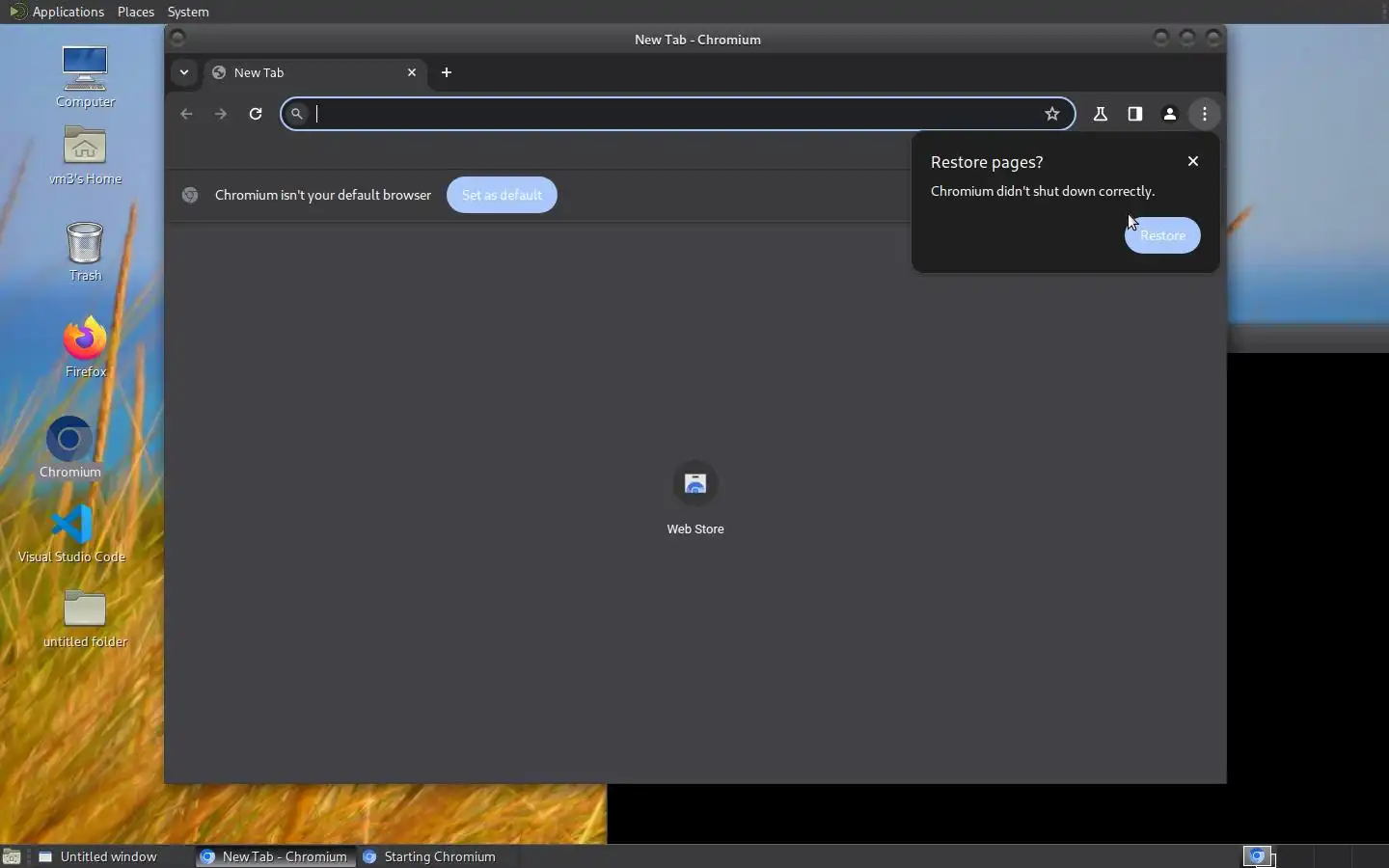Click the Back navigation arrow
The image size is (1389, 868).
[x=186, y=114]
